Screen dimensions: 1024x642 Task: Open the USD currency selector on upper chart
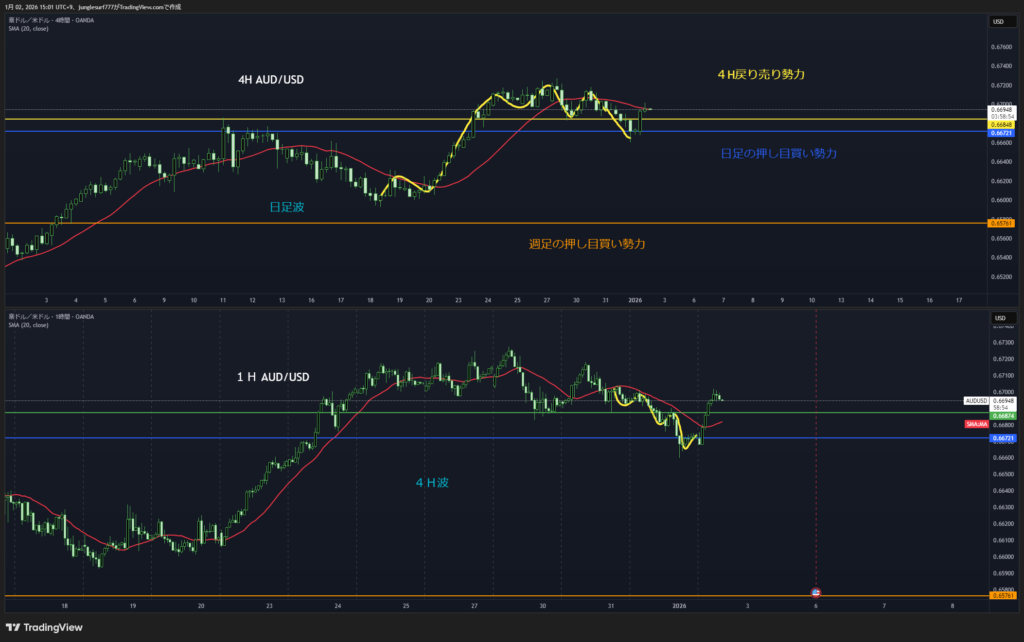coord(998,21)
